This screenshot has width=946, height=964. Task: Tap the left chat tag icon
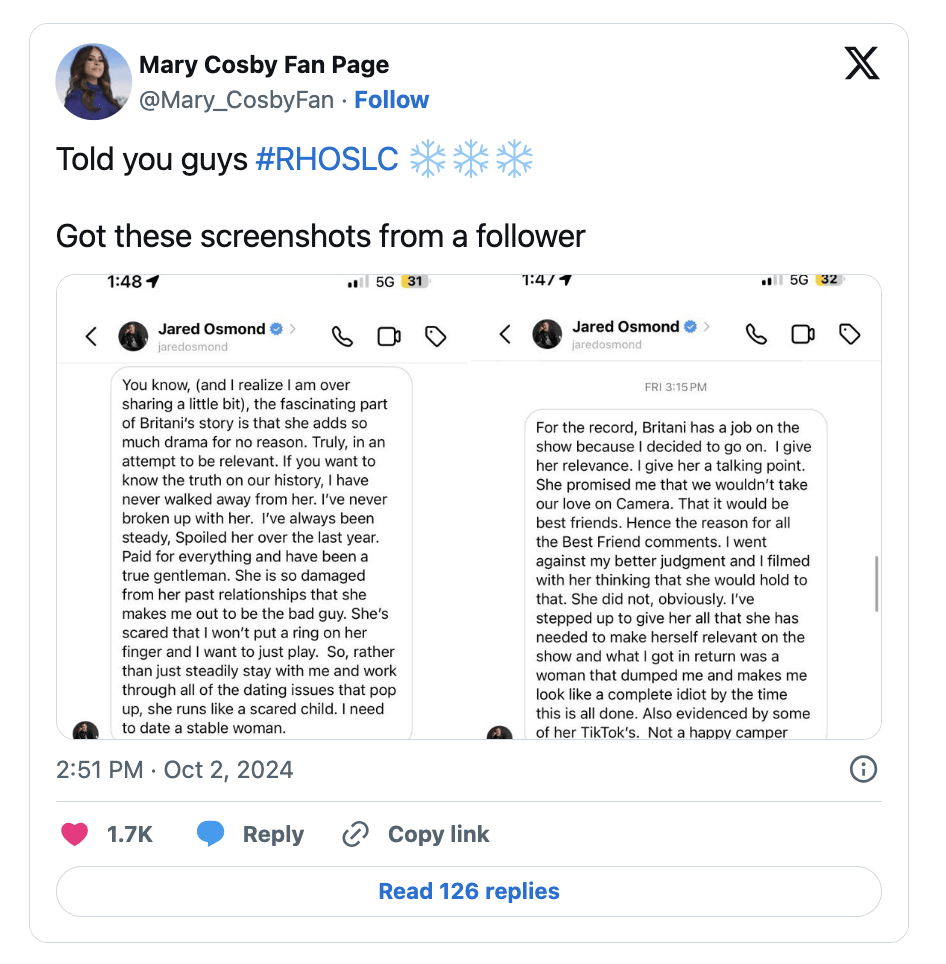click(436, 336)
